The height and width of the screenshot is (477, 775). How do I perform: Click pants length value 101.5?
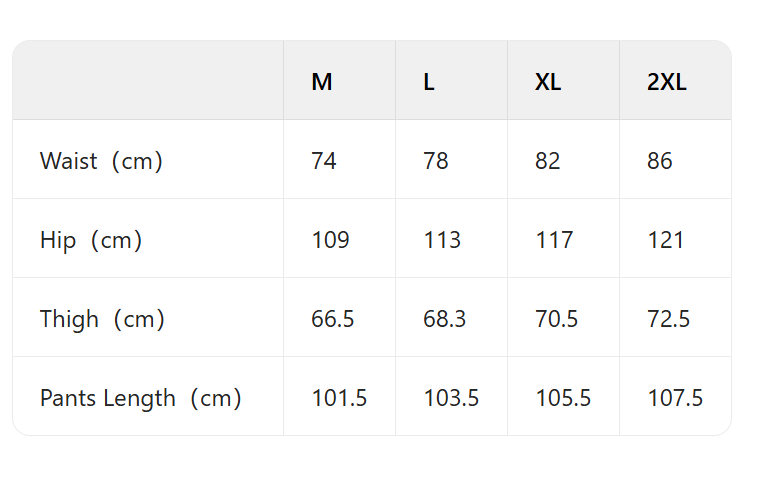click(339, 398)
